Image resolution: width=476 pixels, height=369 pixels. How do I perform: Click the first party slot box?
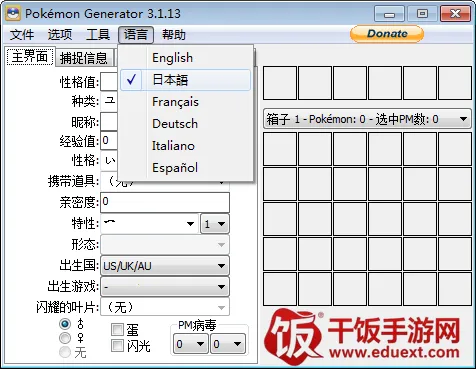[280, 83]
